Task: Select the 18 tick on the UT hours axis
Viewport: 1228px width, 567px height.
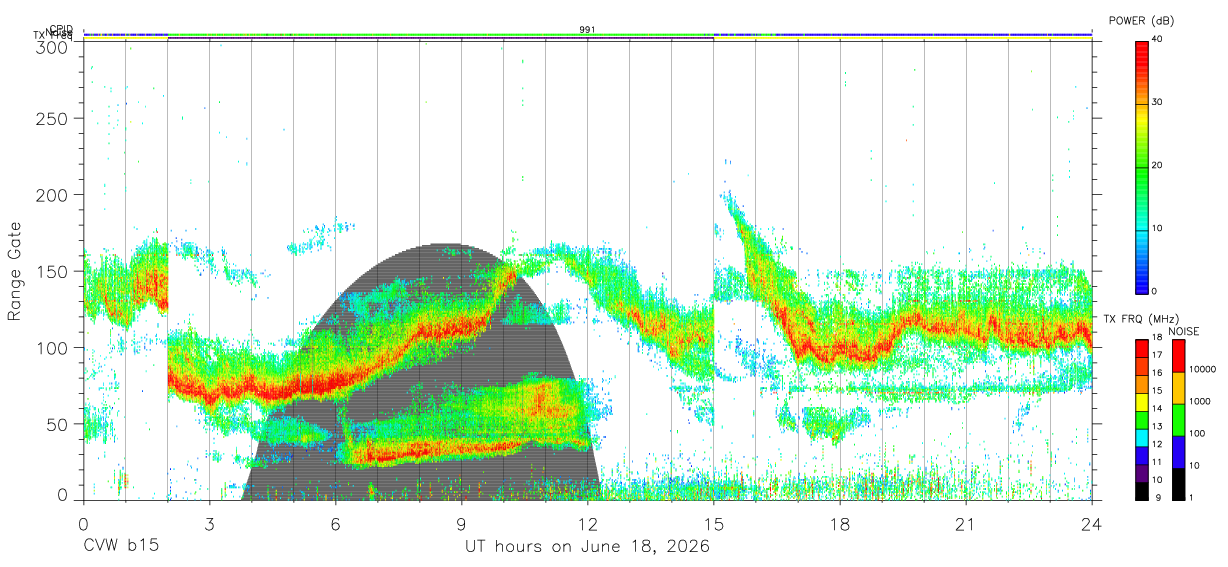Action: pos(839,524)
